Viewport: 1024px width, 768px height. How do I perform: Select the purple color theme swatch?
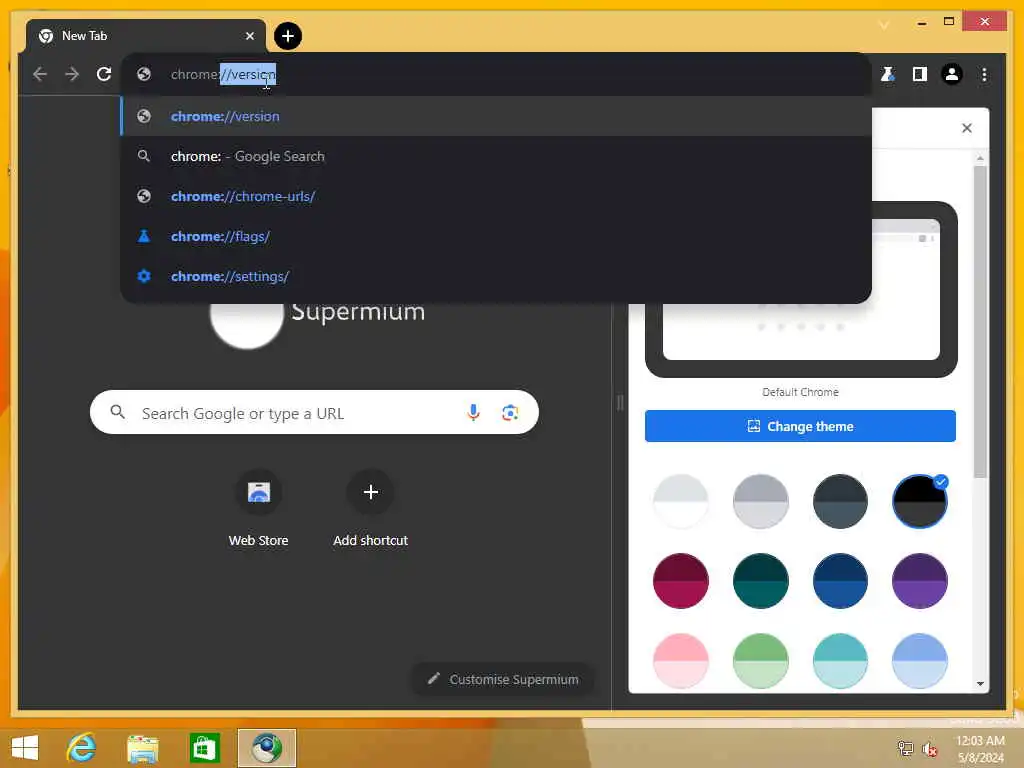920,581
